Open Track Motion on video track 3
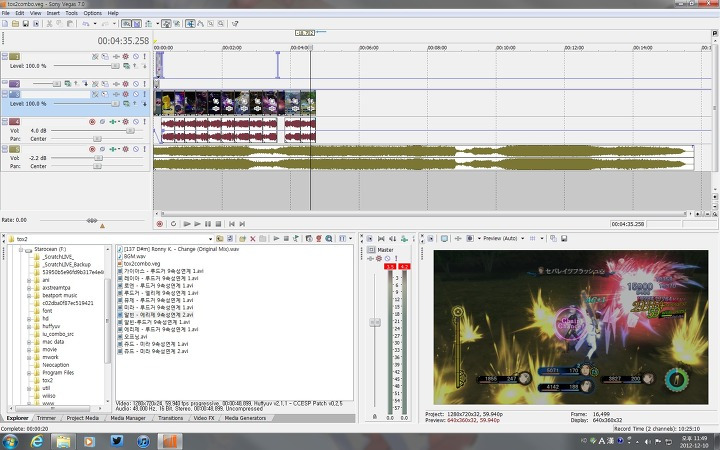720x450 pixels. [x=105, y=94]
